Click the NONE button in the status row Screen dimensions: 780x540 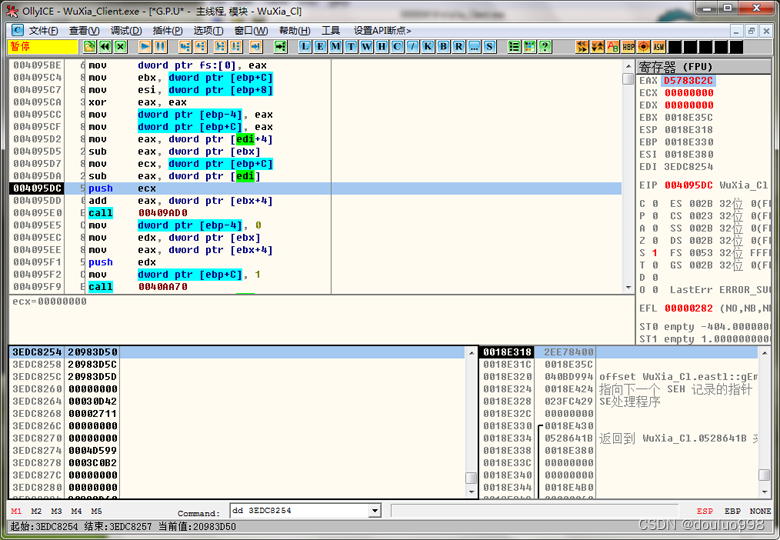(760, 511)
